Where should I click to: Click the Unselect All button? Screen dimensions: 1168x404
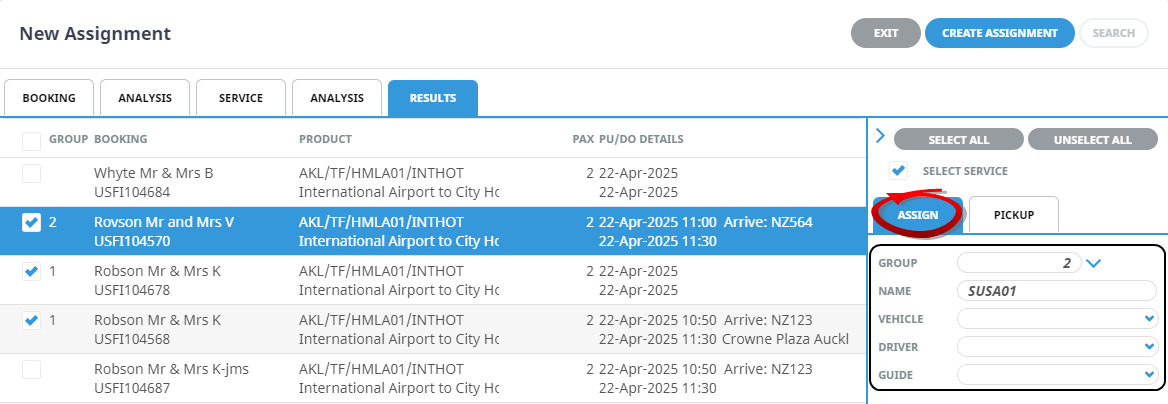pyautogui.click(x=1092, y=140)
